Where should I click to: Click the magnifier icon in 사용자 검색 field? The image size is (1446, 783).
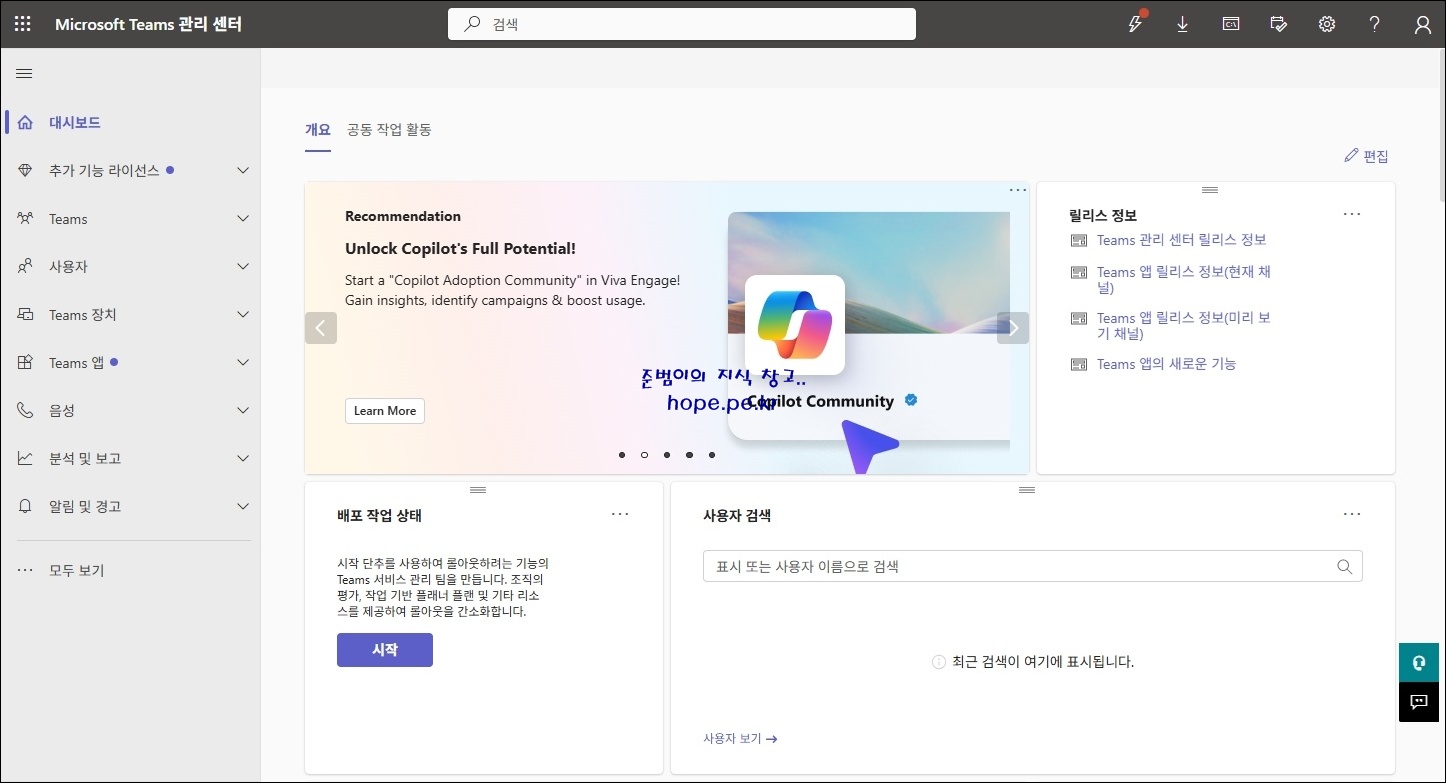tap(1345, 567)
